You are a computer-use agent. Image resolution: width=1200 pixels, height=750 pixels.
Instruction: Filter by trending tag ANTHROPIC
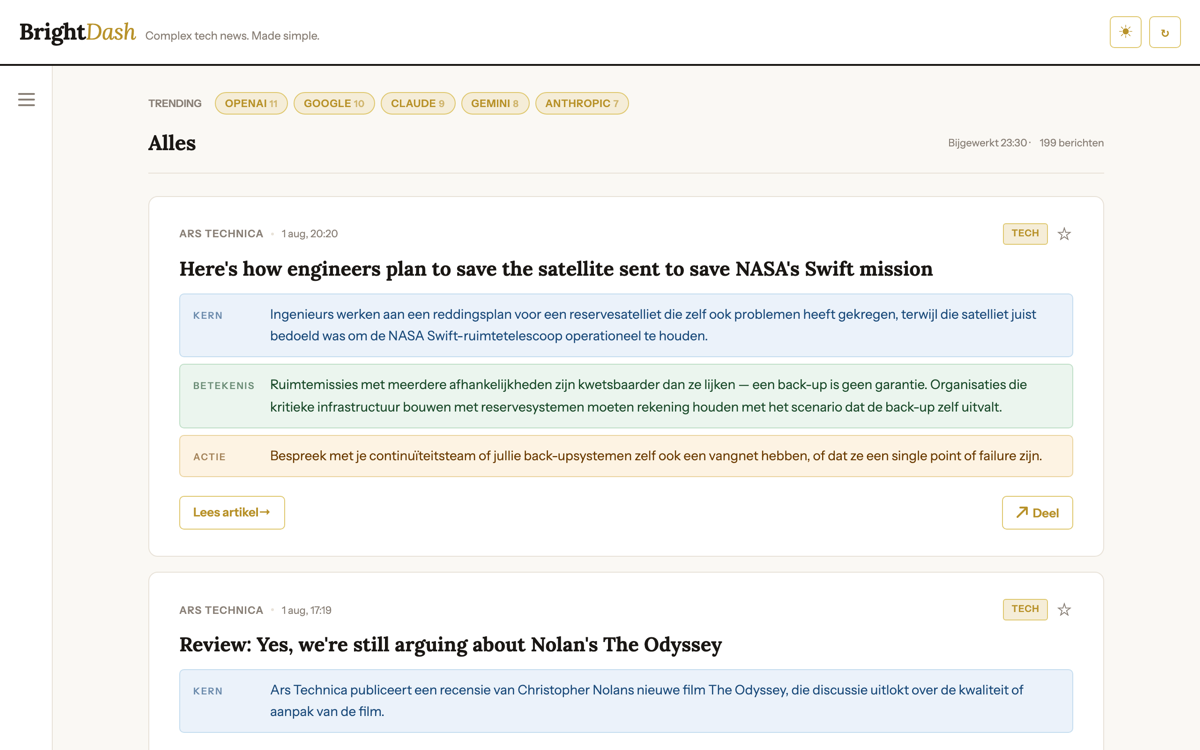pyautogui.click(x=582, y=103)
